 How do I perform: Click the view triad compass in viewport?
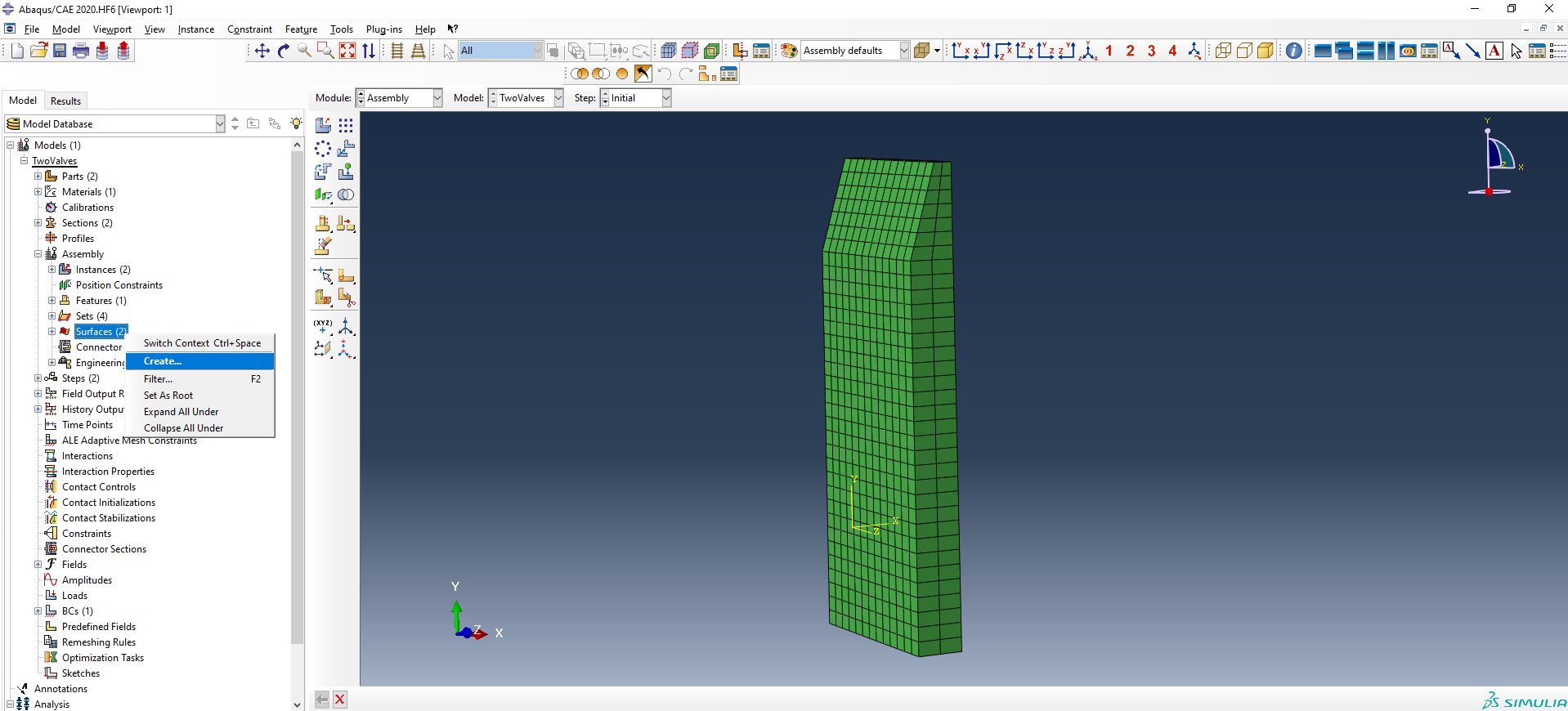click(x=1494, y=157)
